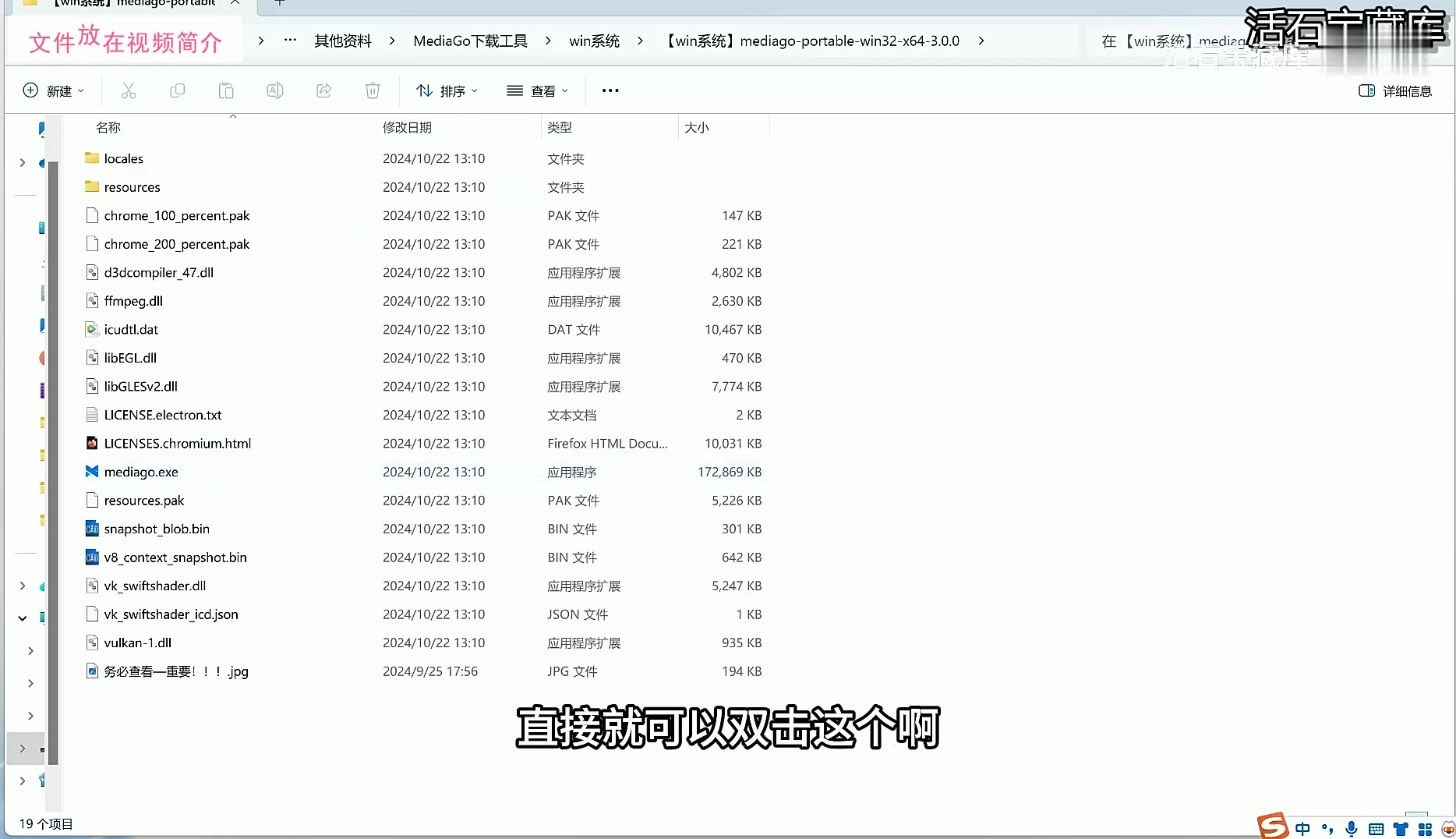This screenshot has height=839, width=1456.
Task: Select libGLESv2.dll file icon
Action: point(92,386)
